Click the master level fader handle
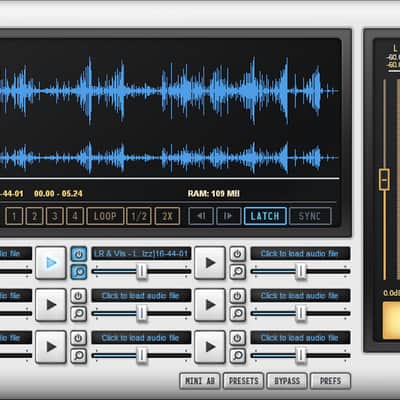 click(384, 180)
